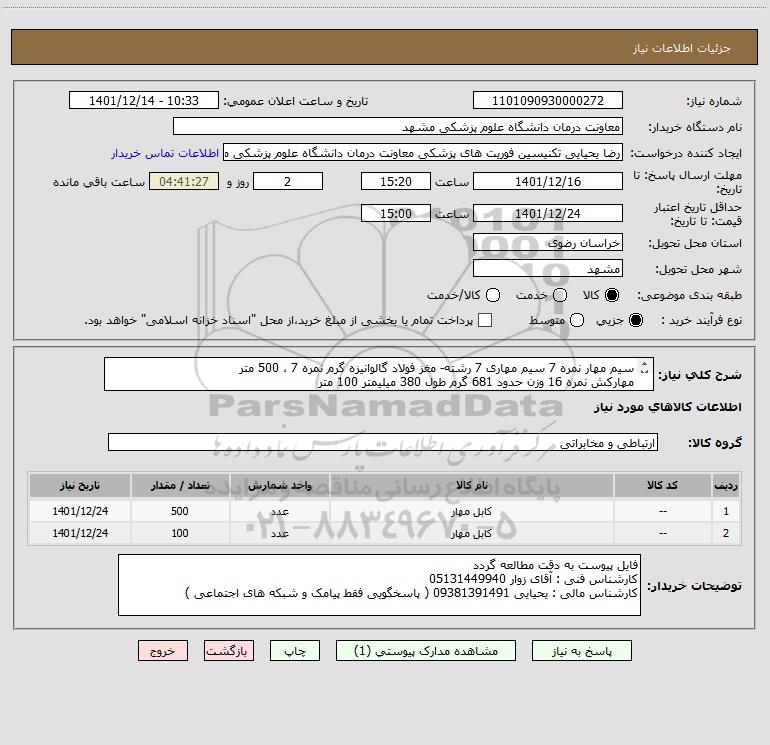
Task: Click the remaining time 04:41:27 countdown field
Action: [184, 181]
